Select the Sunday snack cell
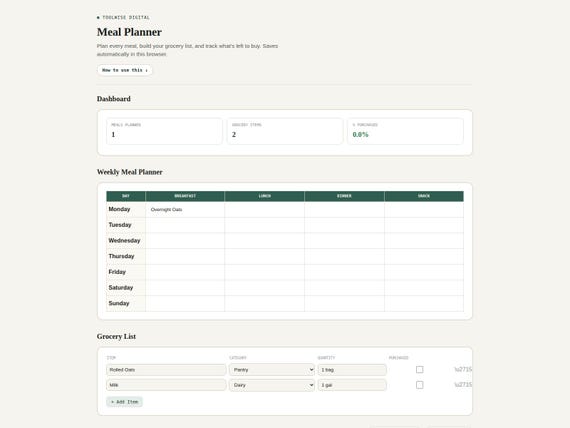Viewport: 570px width, 428px height. point(424,303)
